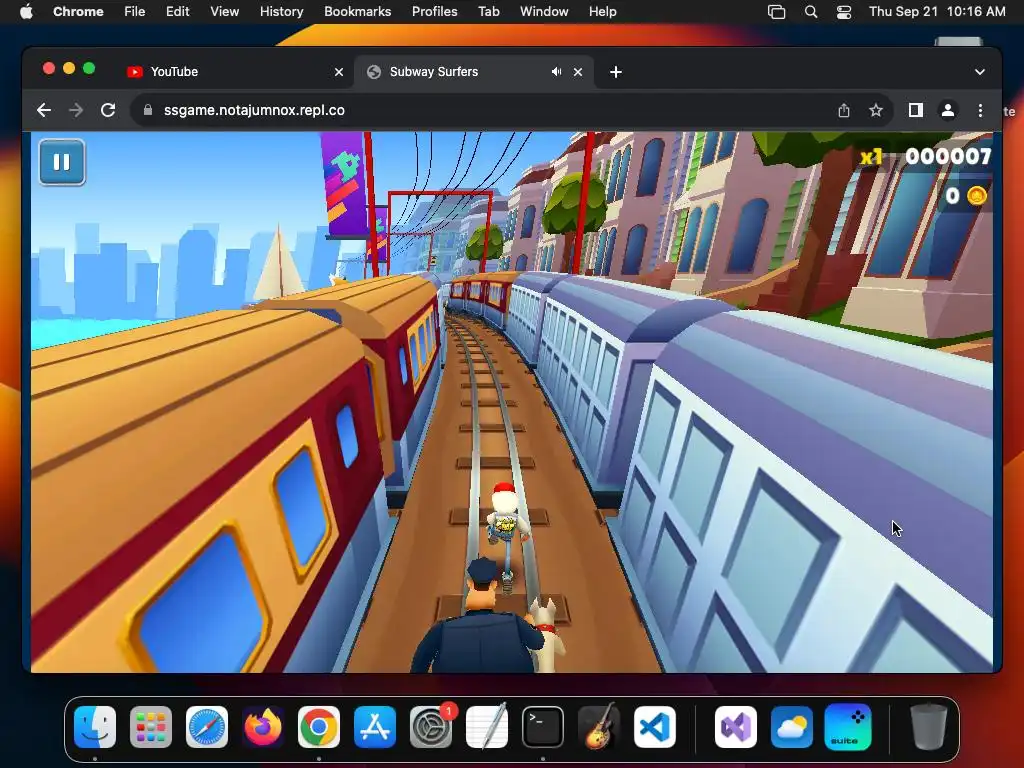Screen dimensions: 1024x768
Task: Open a new tab with the plus button
Action: click(615, 72)
